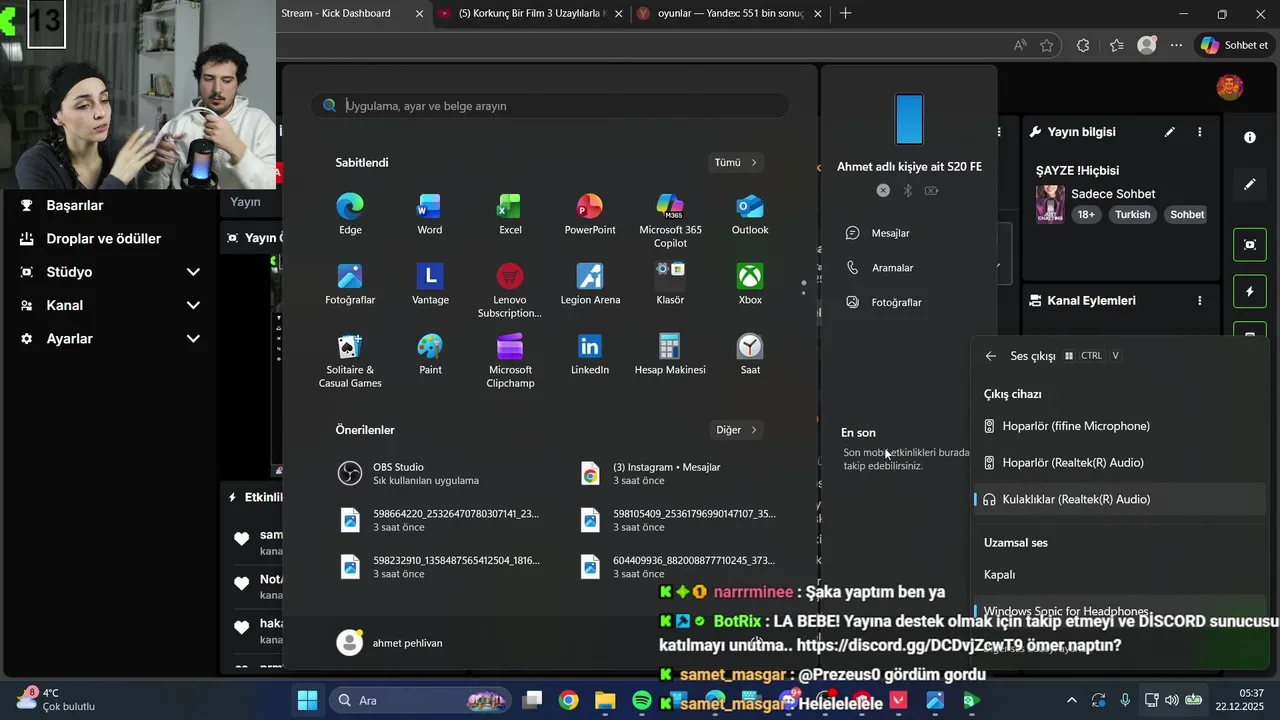The height and width of the screenshot is (720, 1280).
Task: Launch Solitaire & Casual Games
Action: coord(350,360)
